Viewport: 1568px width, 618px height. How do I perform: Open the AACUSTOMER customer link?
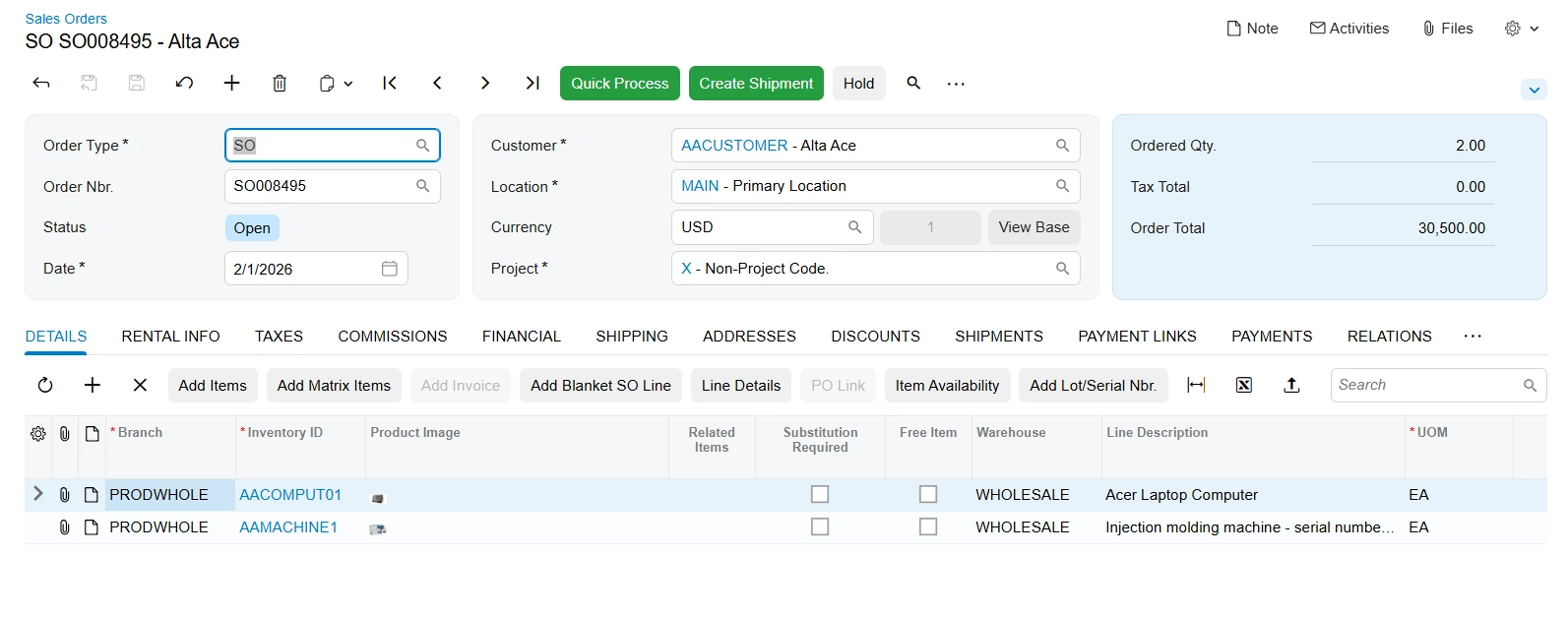(x=734, y=146)
